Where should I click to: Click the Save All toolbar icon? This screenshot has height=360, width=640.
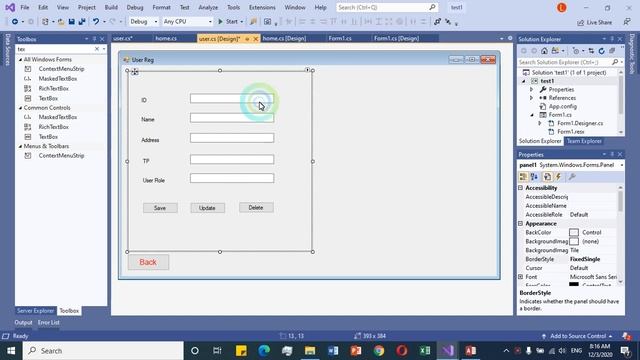(82, 22)
